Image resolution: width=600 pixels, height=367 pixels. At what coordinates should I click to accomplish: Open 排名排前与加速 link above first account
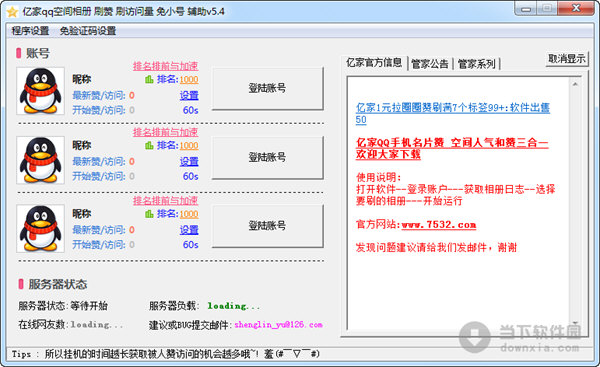pos(165,66)
